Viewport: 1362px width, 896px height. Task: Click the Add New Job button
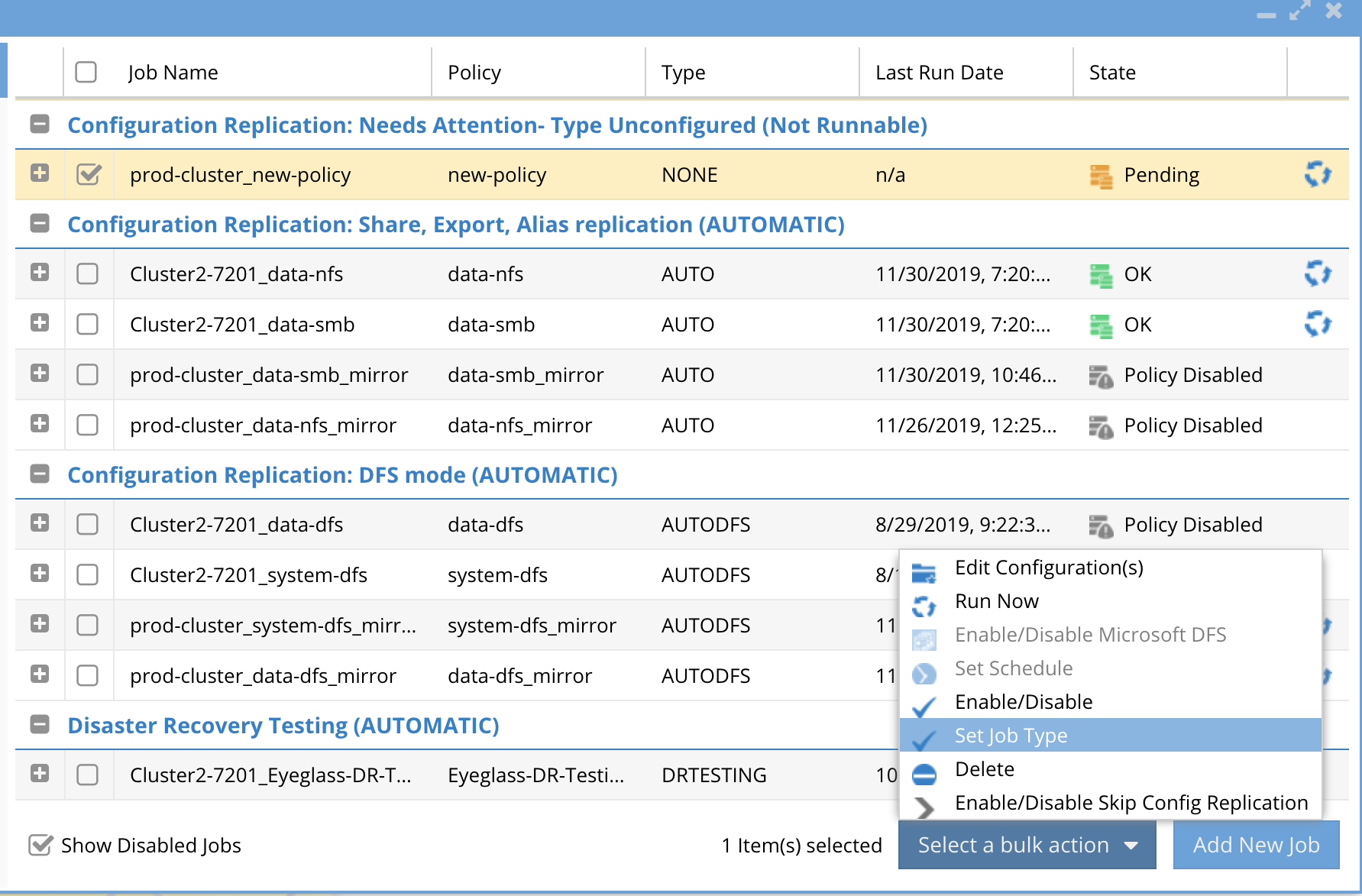1256,845
